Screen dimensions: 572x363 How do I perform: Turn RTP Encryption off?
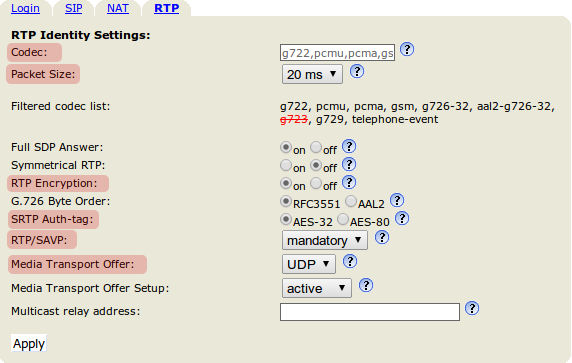(316, 183)
